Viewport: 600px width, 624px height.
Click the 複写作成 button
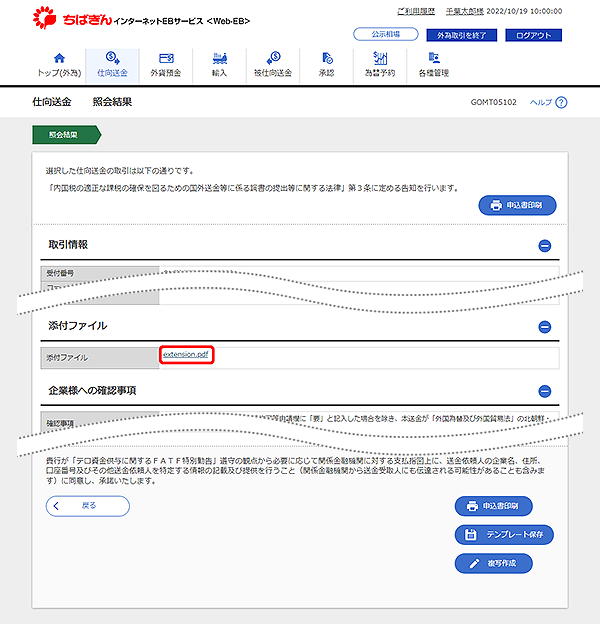click(x=494, y=564)
